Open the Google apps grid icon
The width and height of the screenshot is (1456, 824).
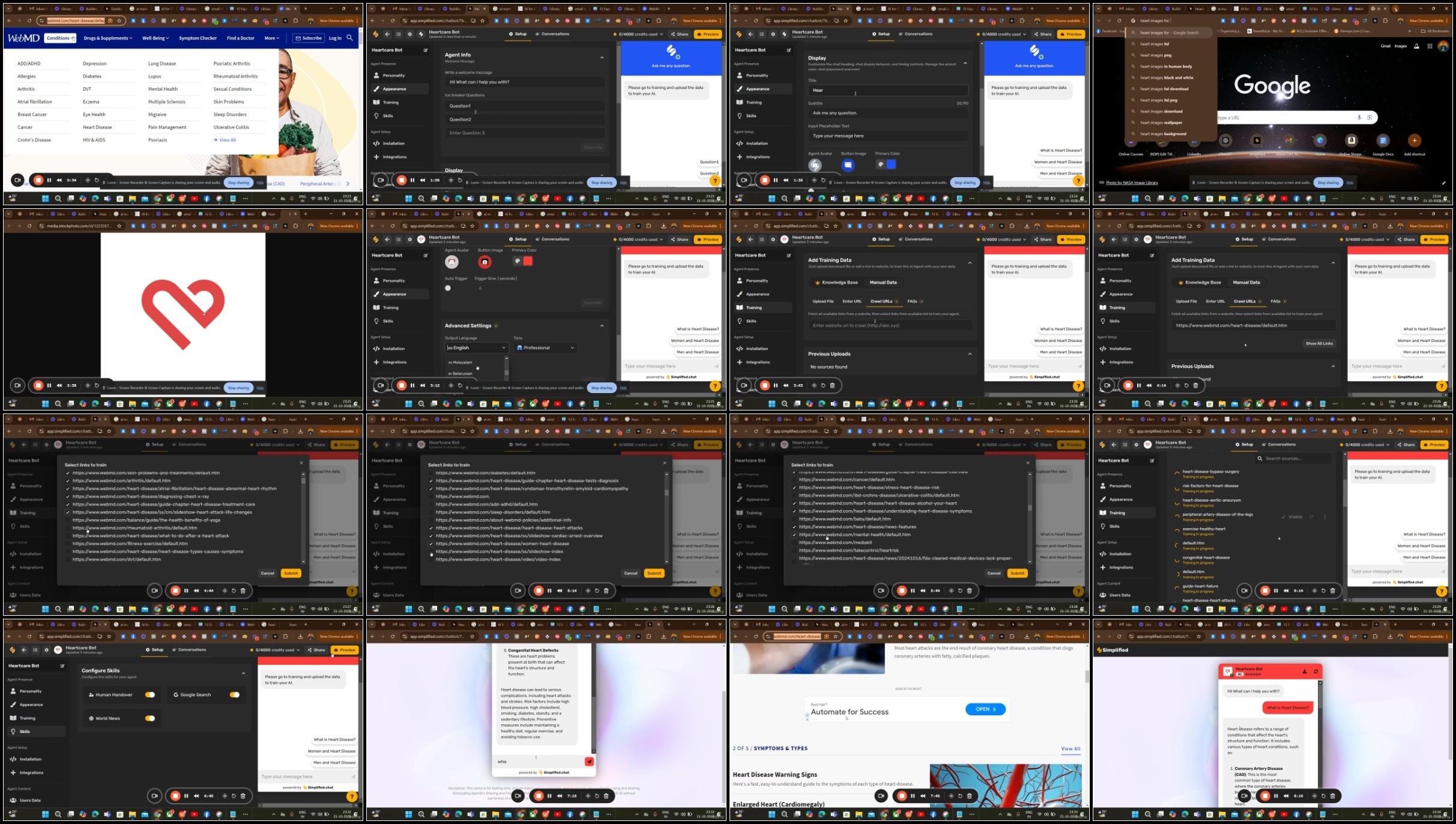tap(1430, 46)
